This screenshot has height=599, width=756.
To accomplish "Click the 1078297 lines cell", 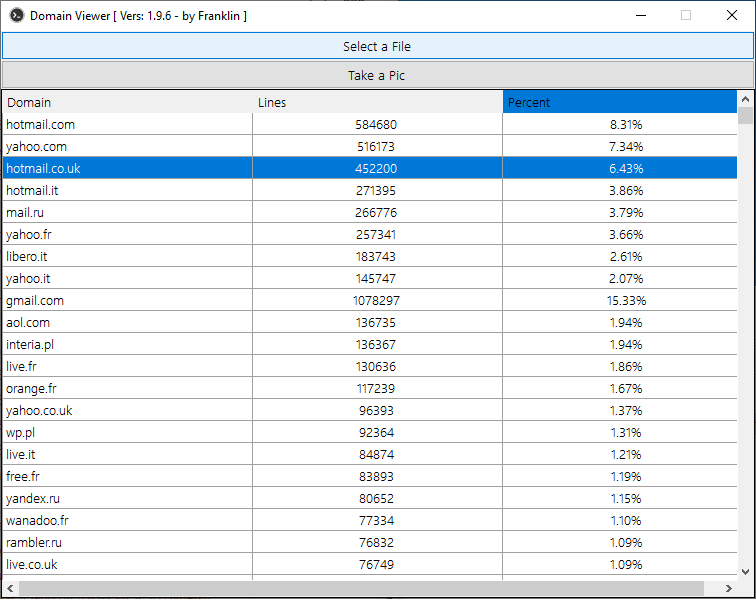I will click(x=376, y=301).
